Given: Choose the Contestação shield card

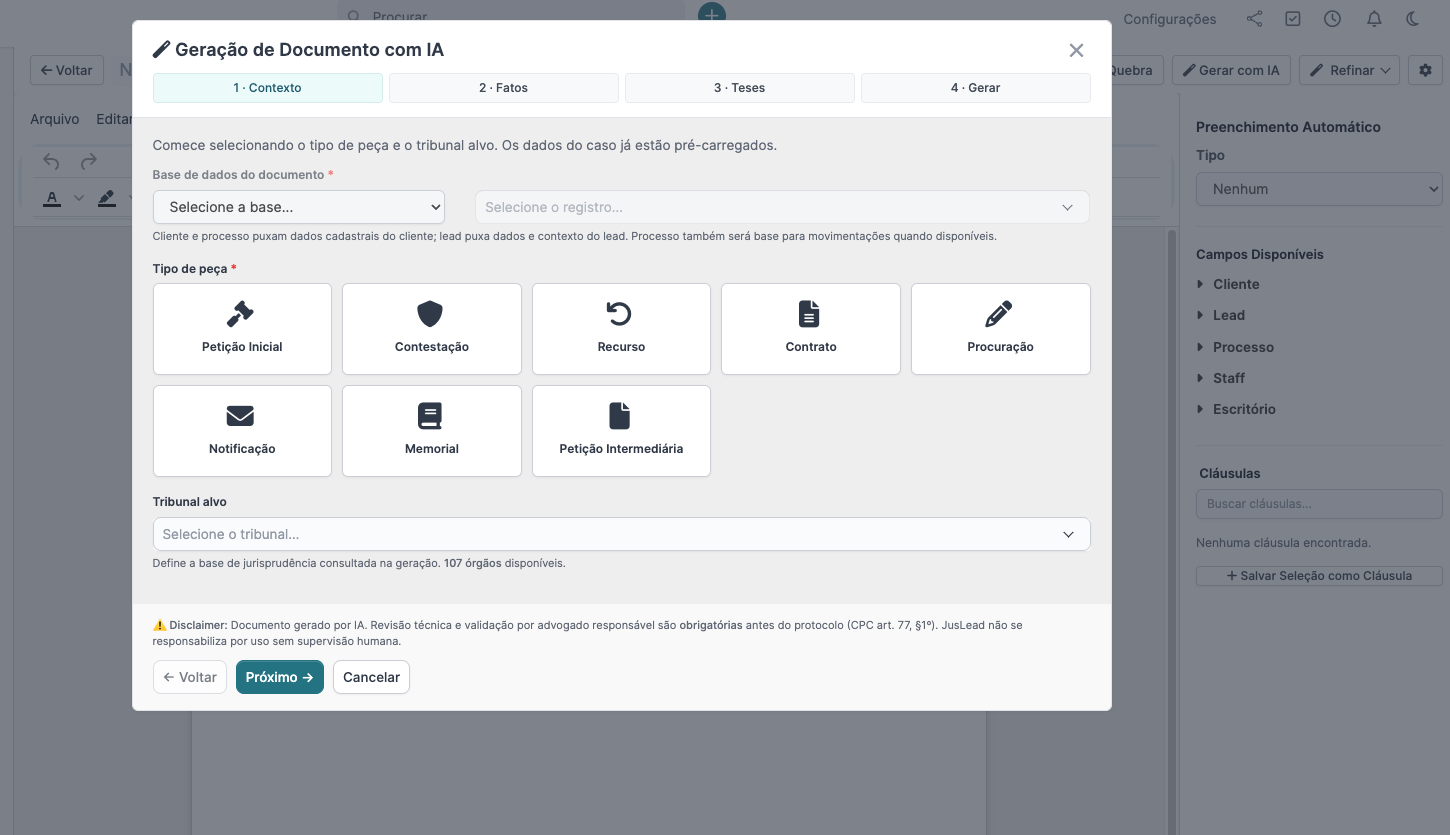Looking at the screenshot, I should 432,329.
